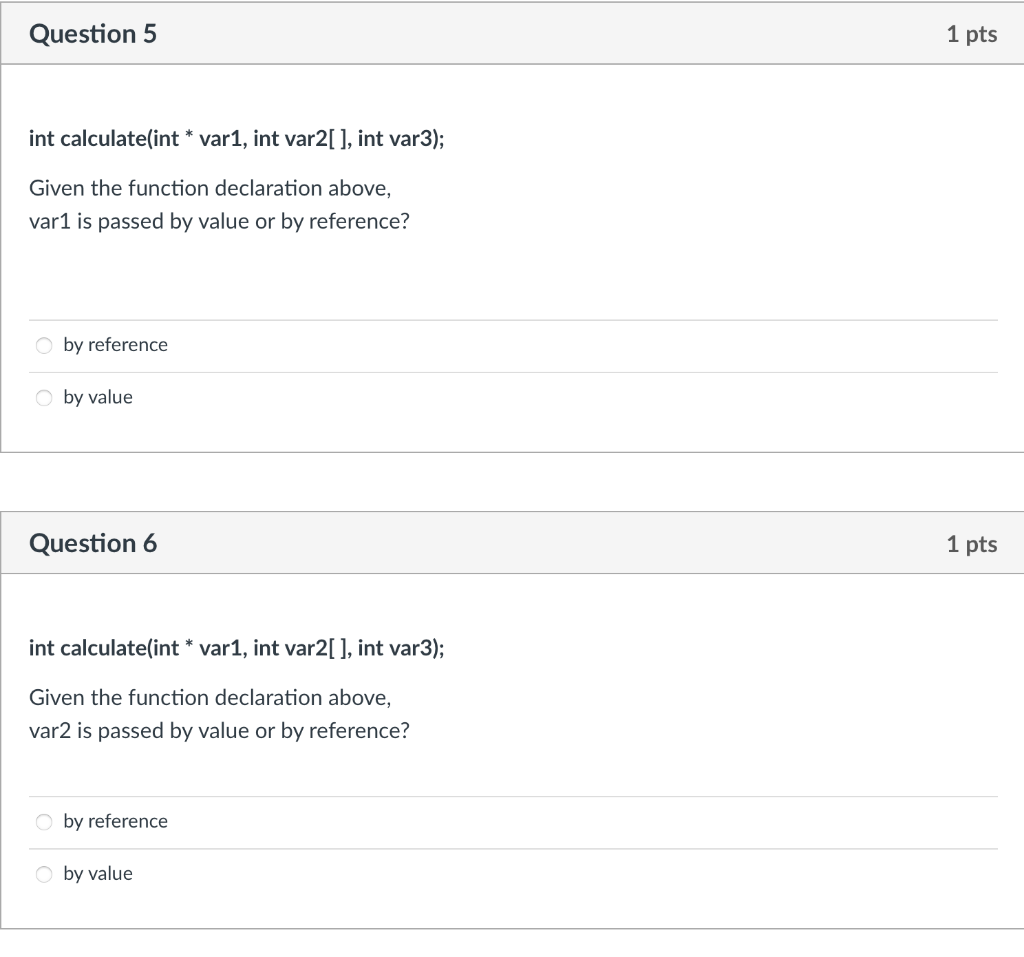The width and height of the screenshot is (1024, 957).
Task: Choose the "by value" radio button in Question 6
Action: (44, 874)
